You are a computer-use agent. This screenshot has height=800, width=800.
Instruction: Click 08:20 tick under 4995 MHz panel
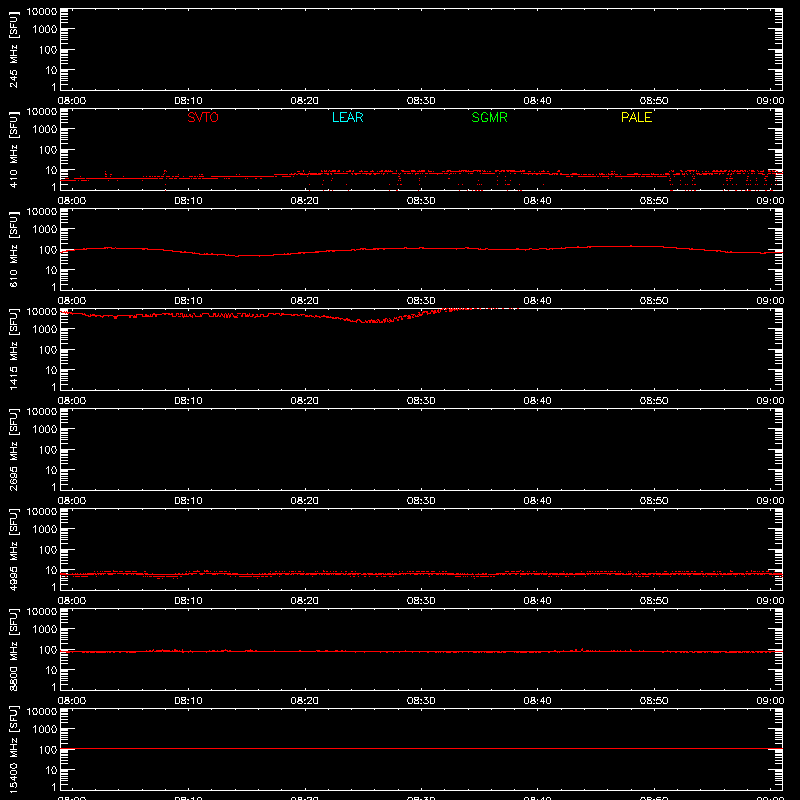tap(305, 601)
